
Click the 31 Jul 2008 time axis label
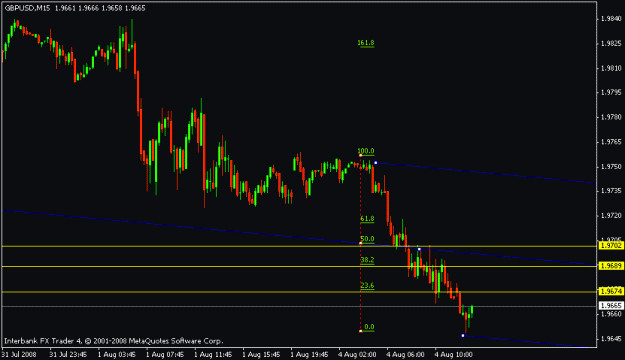pos(19,354)
